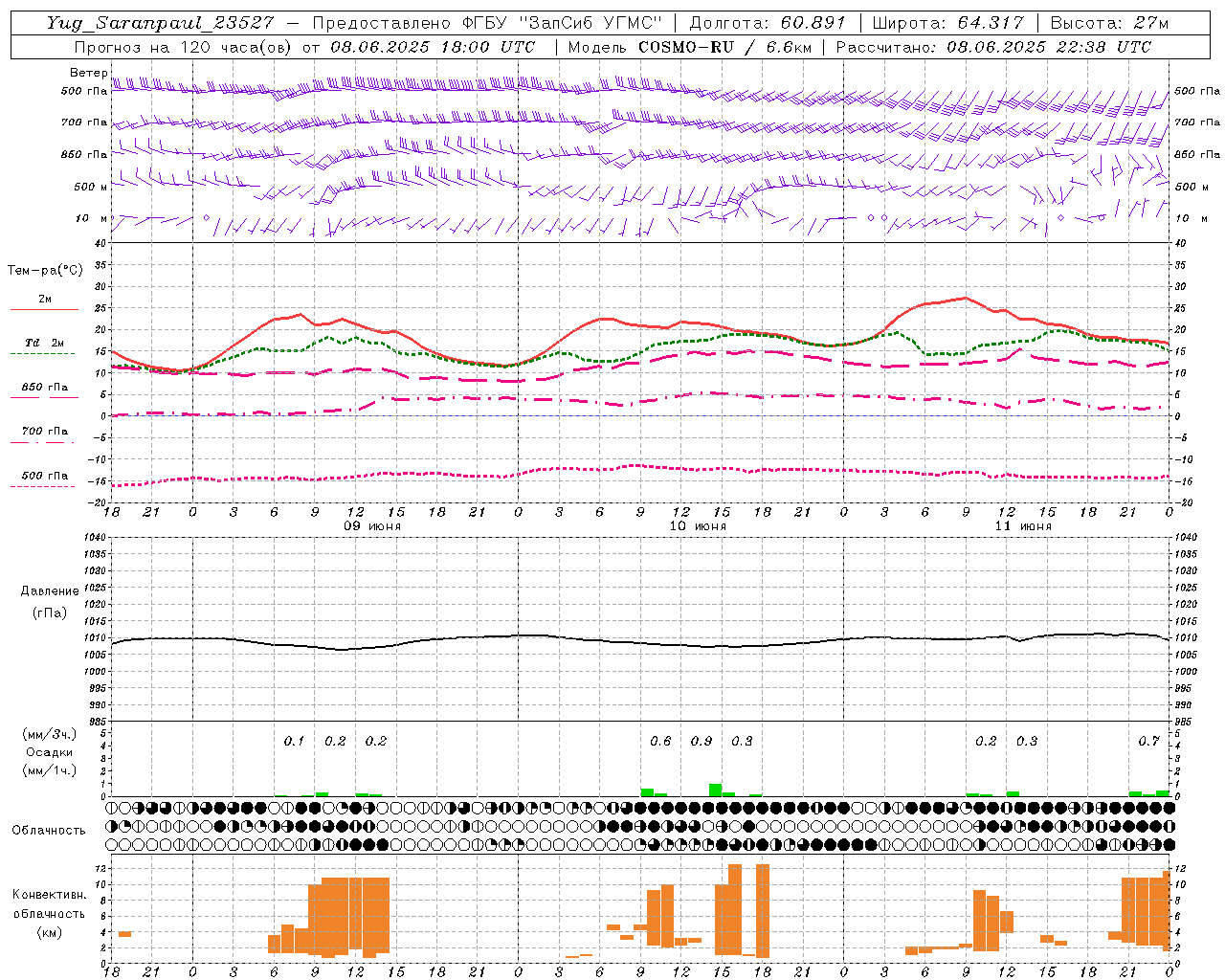This screenshot has height=980, width=1225.
Task: Click the 11 июня date label
Action: click(1023, 526)
